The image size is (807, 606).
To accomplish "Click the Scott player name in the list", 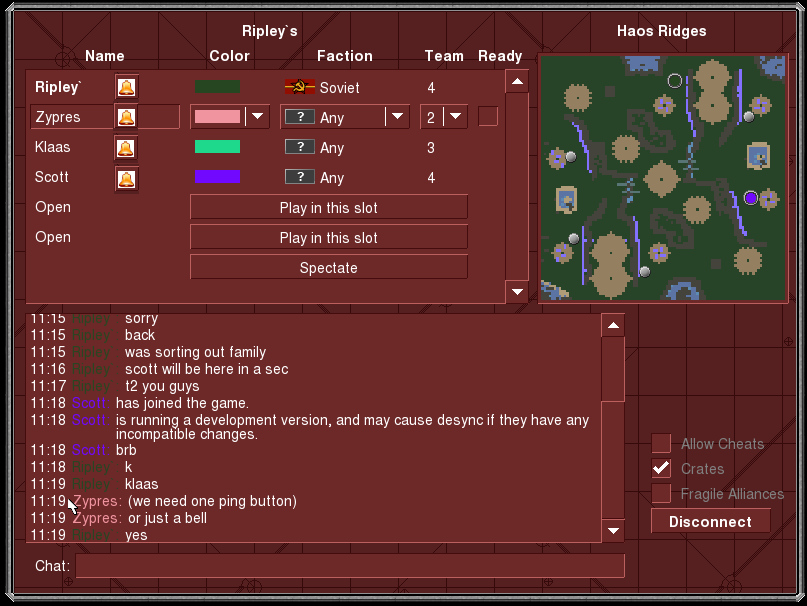I will (51, 177).
